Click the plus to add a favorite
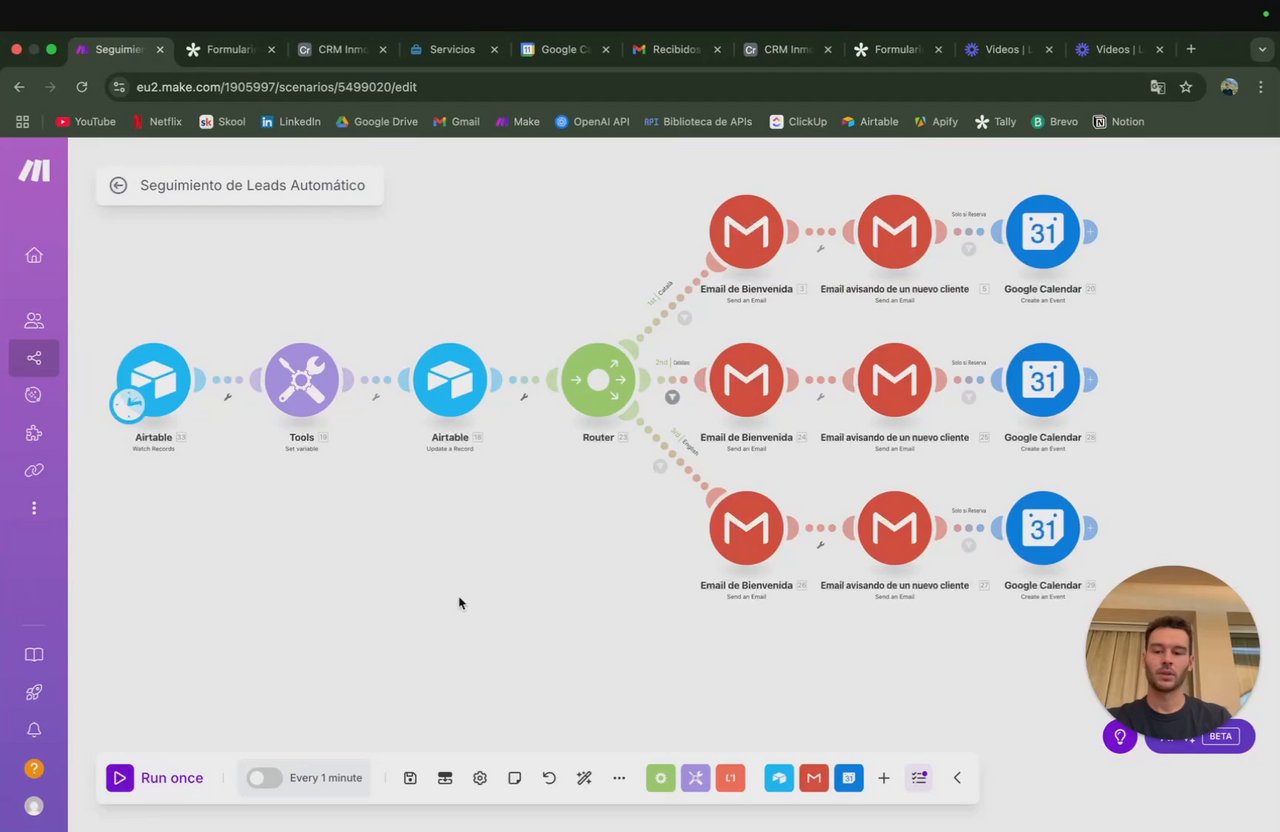 pyautogui.click(x=884, y=778)
